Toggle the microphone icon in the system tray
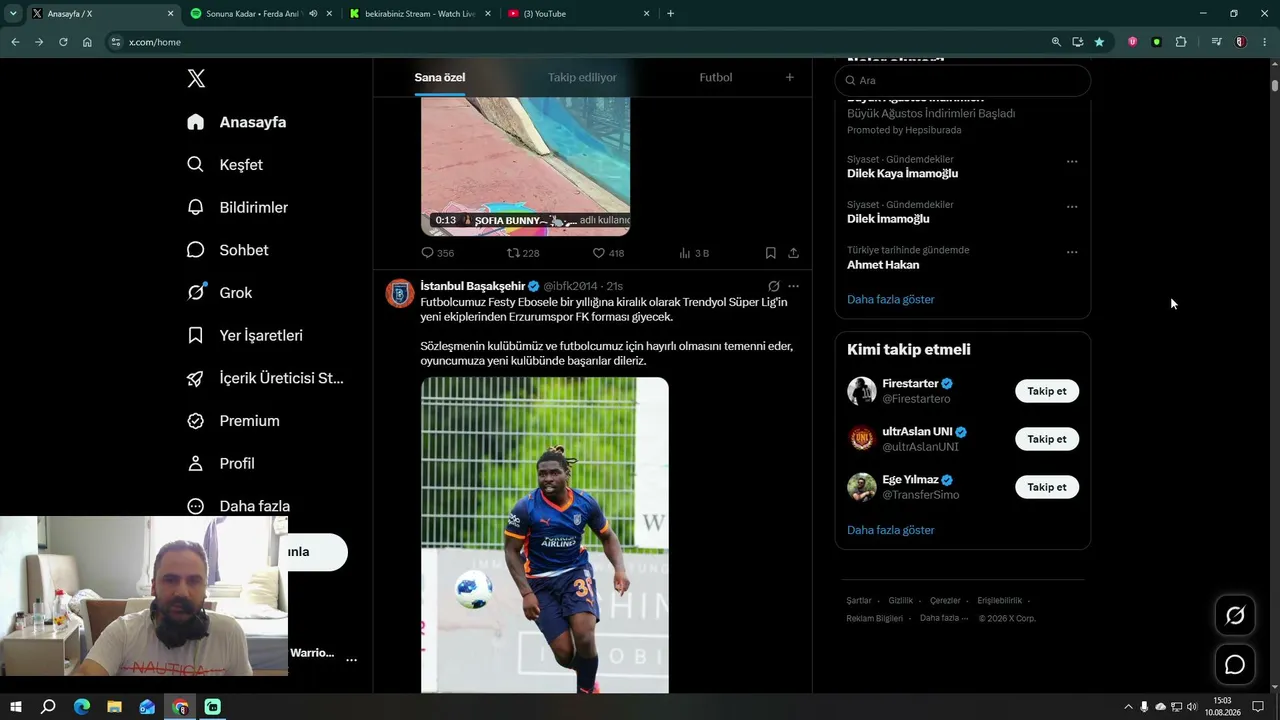Screen dimensions: 1280x720 (x=1144, y=707)
